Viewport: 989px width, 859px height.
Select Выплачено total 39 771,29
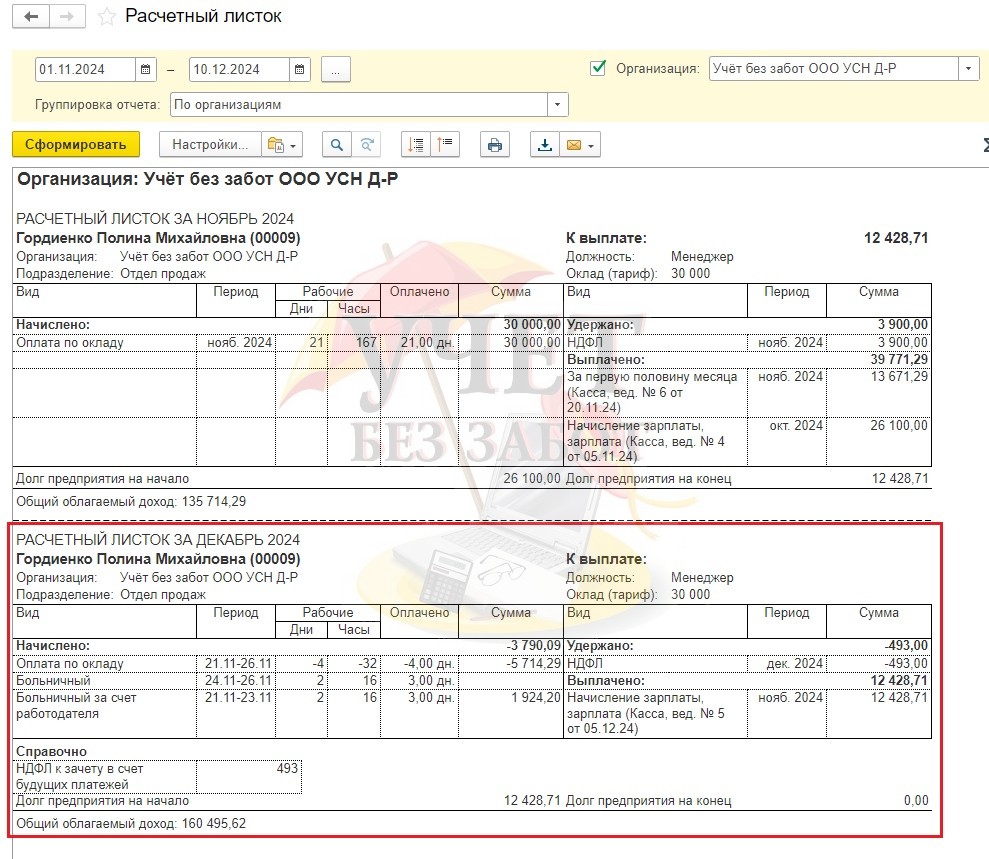tap(899, 359)
